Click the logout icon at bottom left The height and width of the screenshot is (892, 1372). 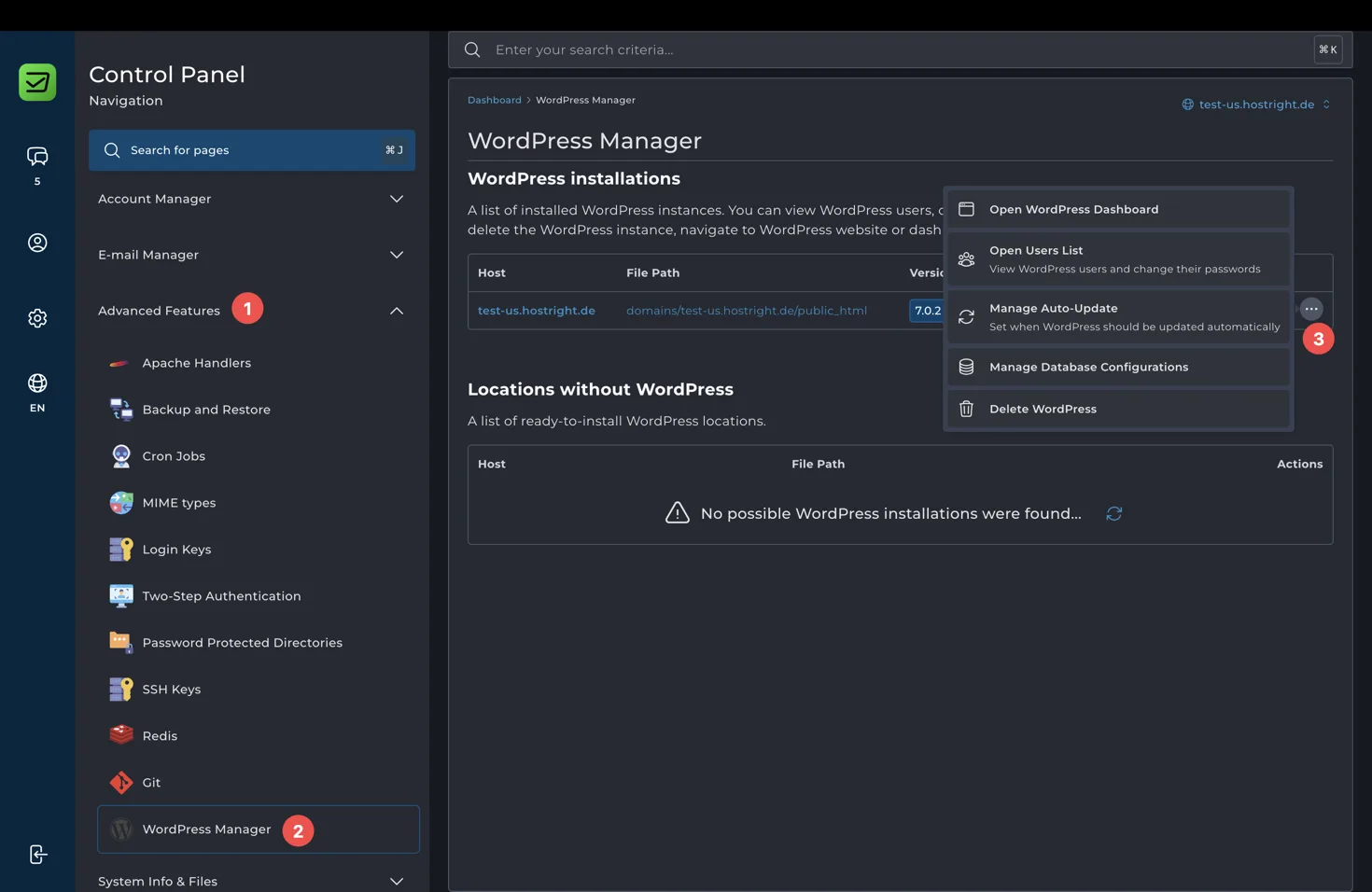tap(37, 855)
